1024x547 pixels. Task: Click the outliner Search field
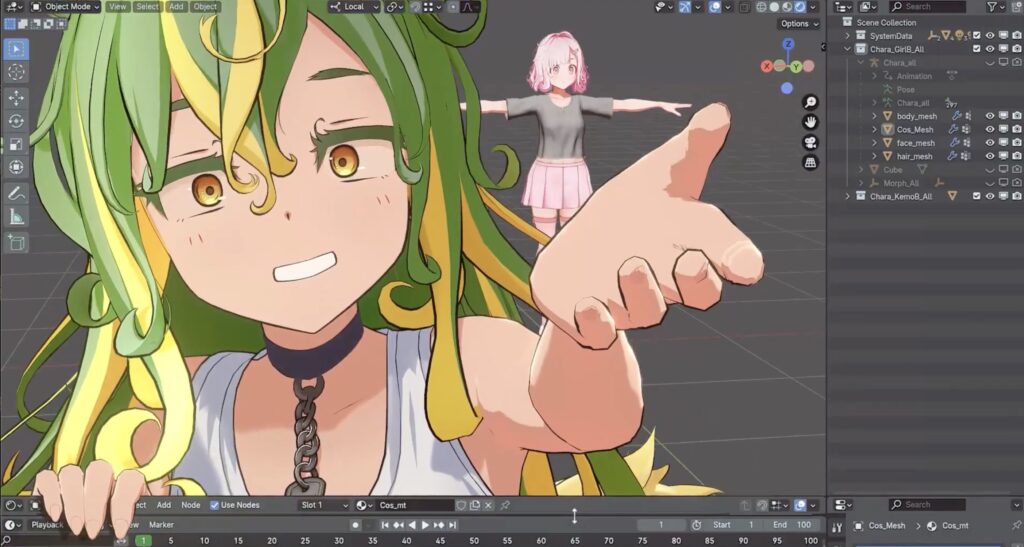927,7
